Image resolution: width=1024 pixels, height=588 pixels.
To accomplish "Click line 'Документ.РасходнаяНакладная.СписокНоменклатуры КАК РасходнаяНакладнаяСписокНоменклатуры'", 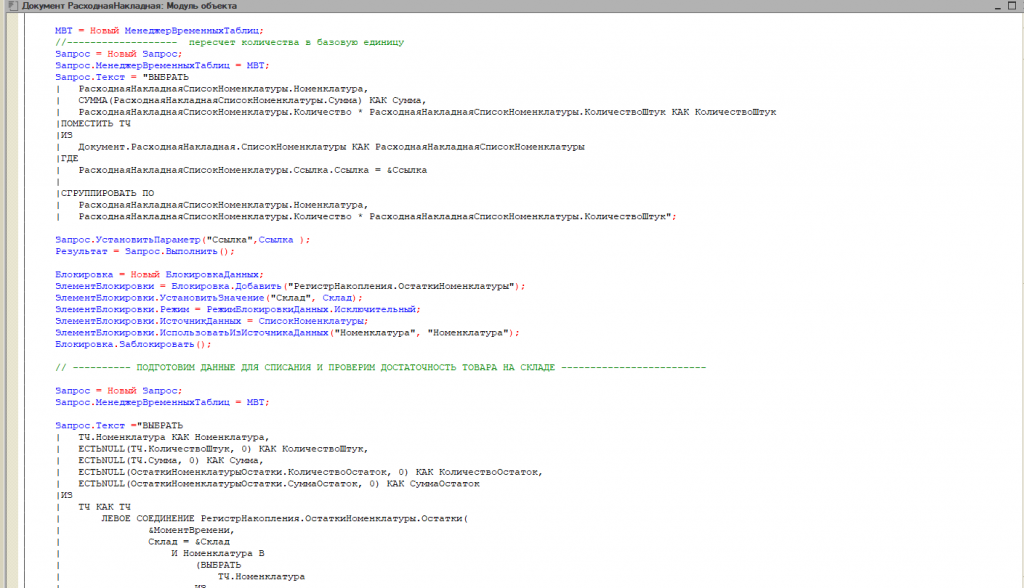I will tap(331, 147).
